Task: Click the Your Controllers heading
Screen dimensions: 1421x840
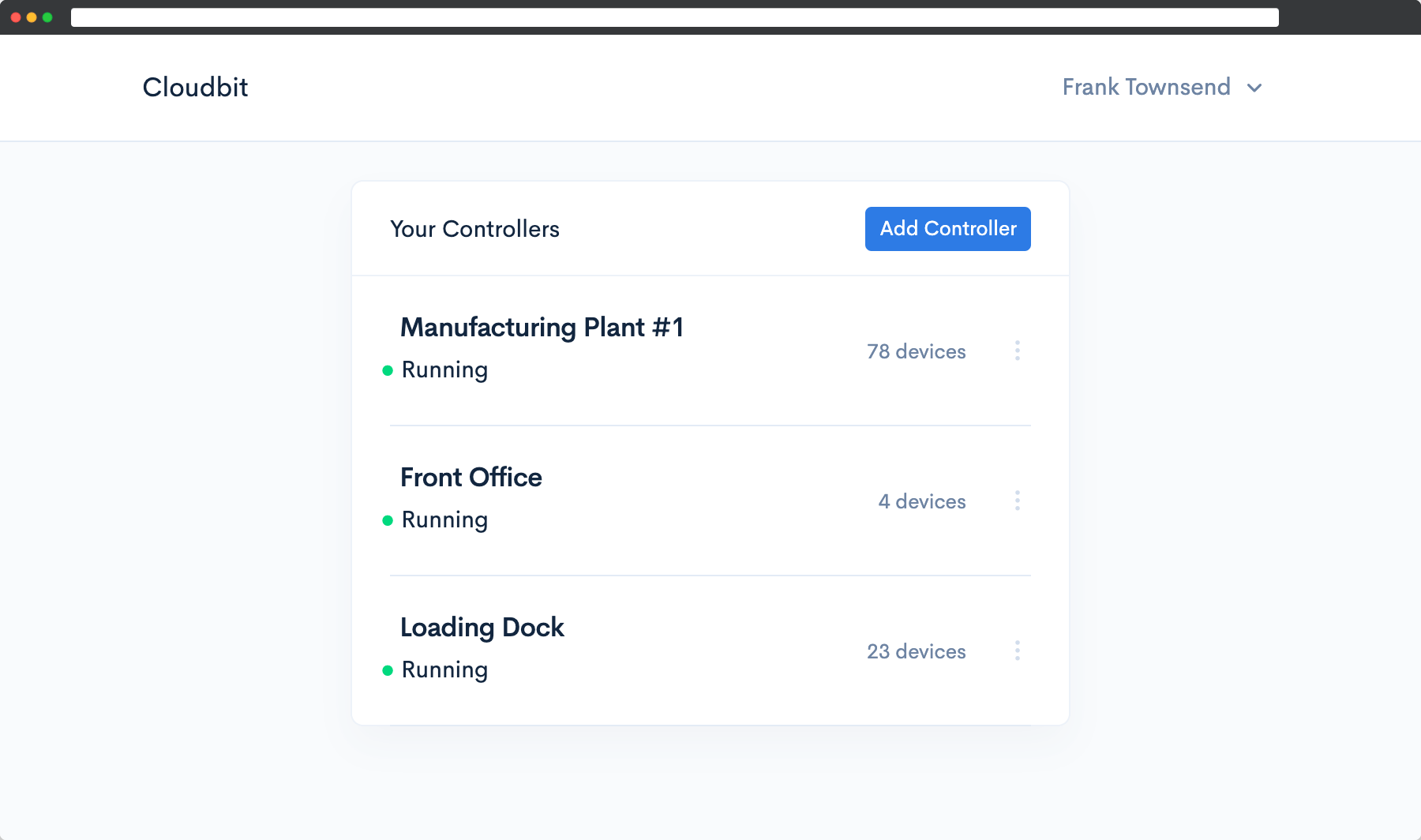Action: point(475,229)
